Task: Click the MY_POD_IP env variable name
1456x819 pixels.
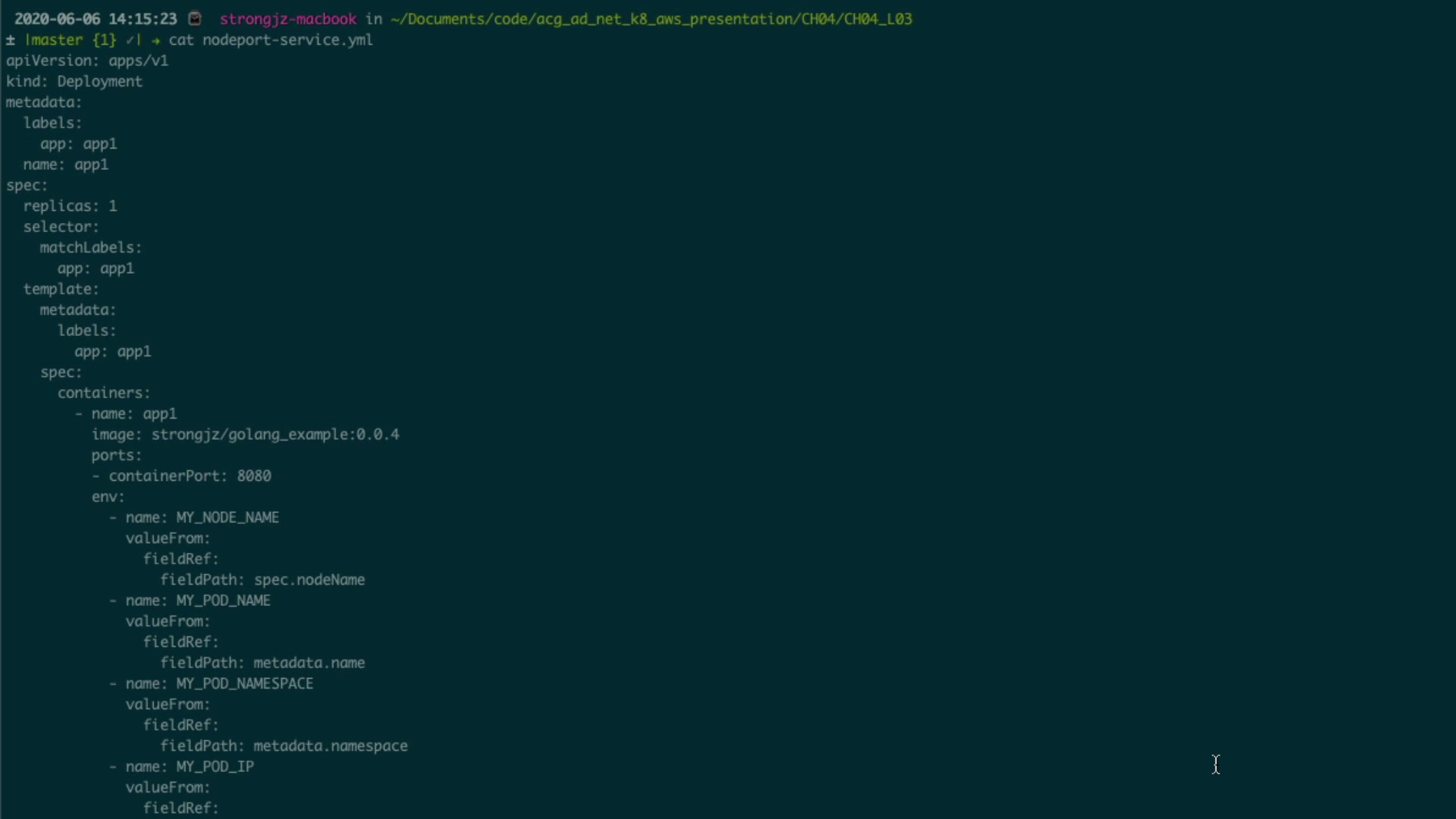Action: point(215,767)
